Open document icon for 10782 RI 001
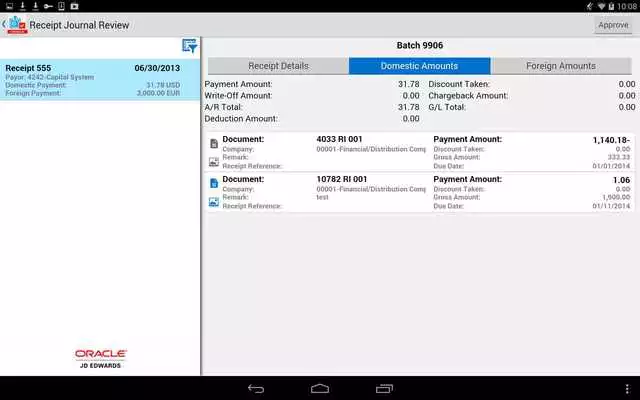 214,183
